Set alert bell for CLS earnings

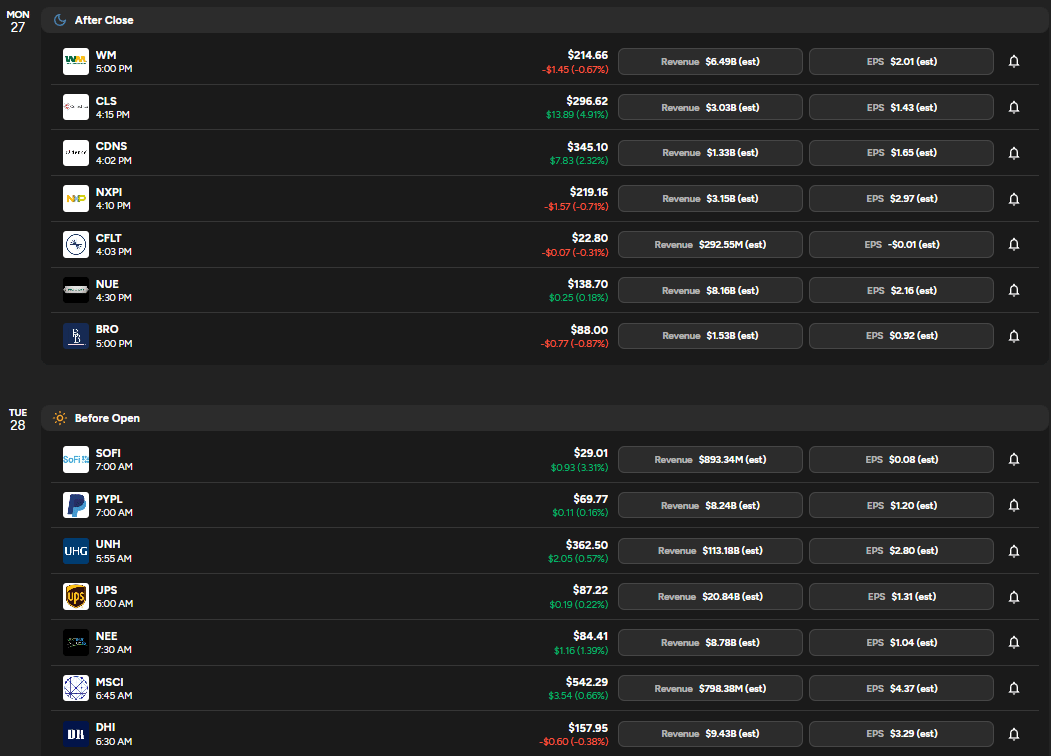pyautogui.click(x=1013, y=107)
